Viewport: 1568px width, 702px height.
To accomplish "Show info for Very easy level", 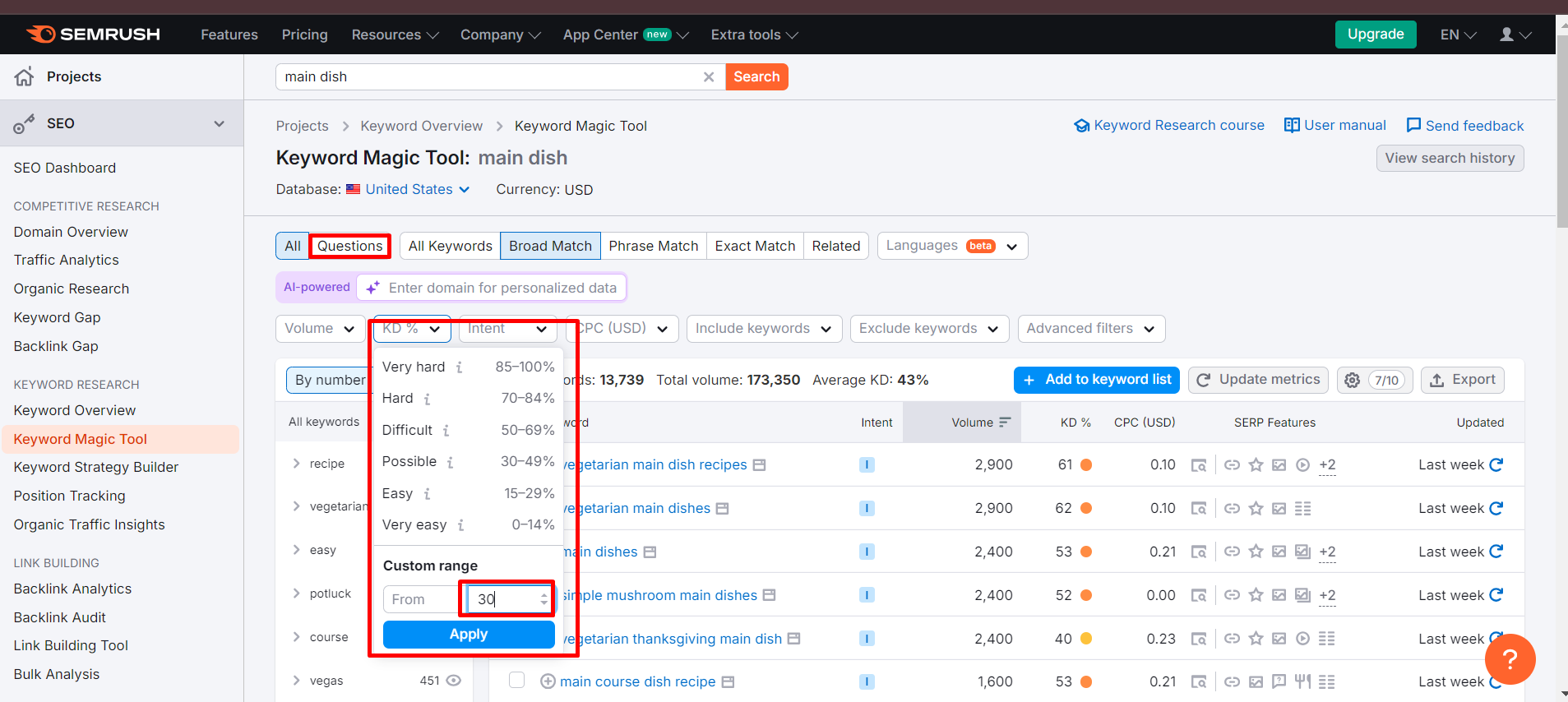I will [460, 525].
